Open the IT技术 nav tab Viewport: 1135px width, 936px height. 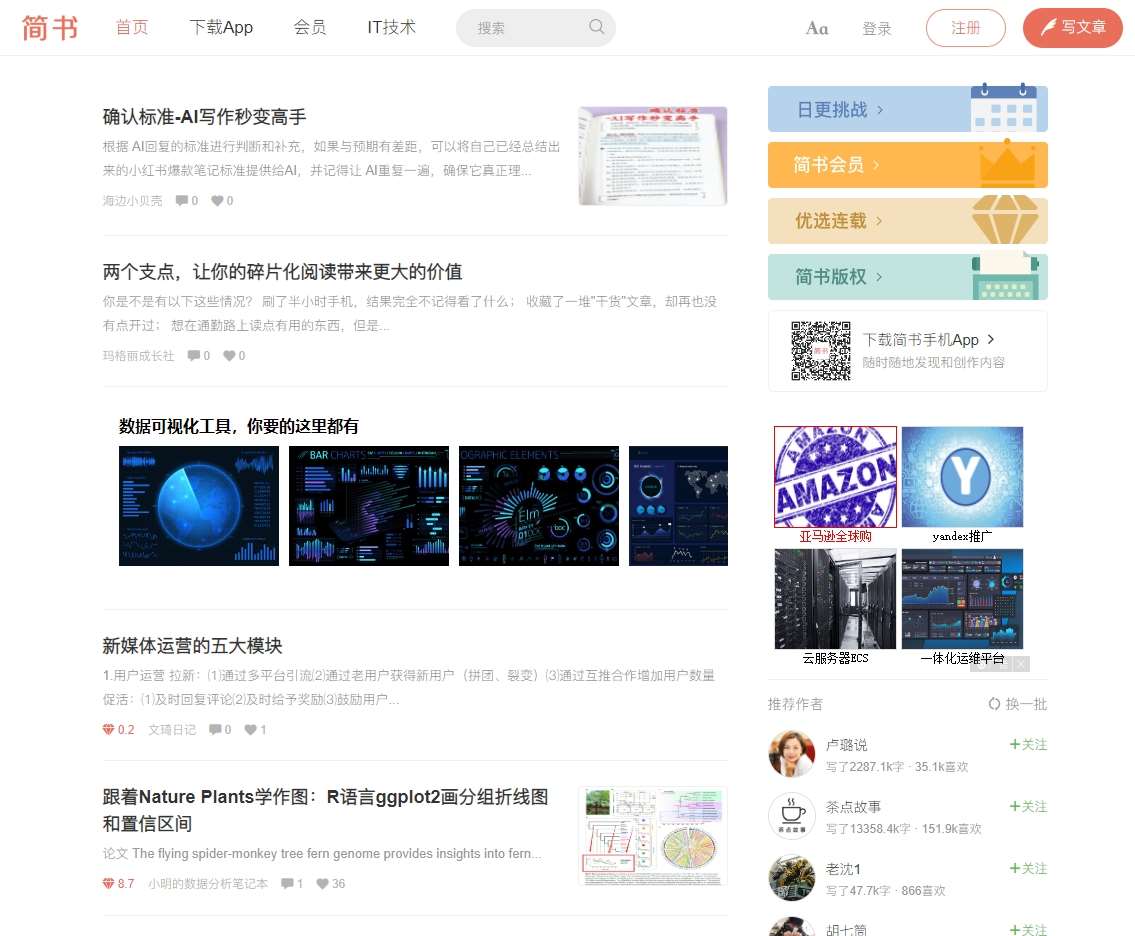pyautogui.click(x=391, y=27)
